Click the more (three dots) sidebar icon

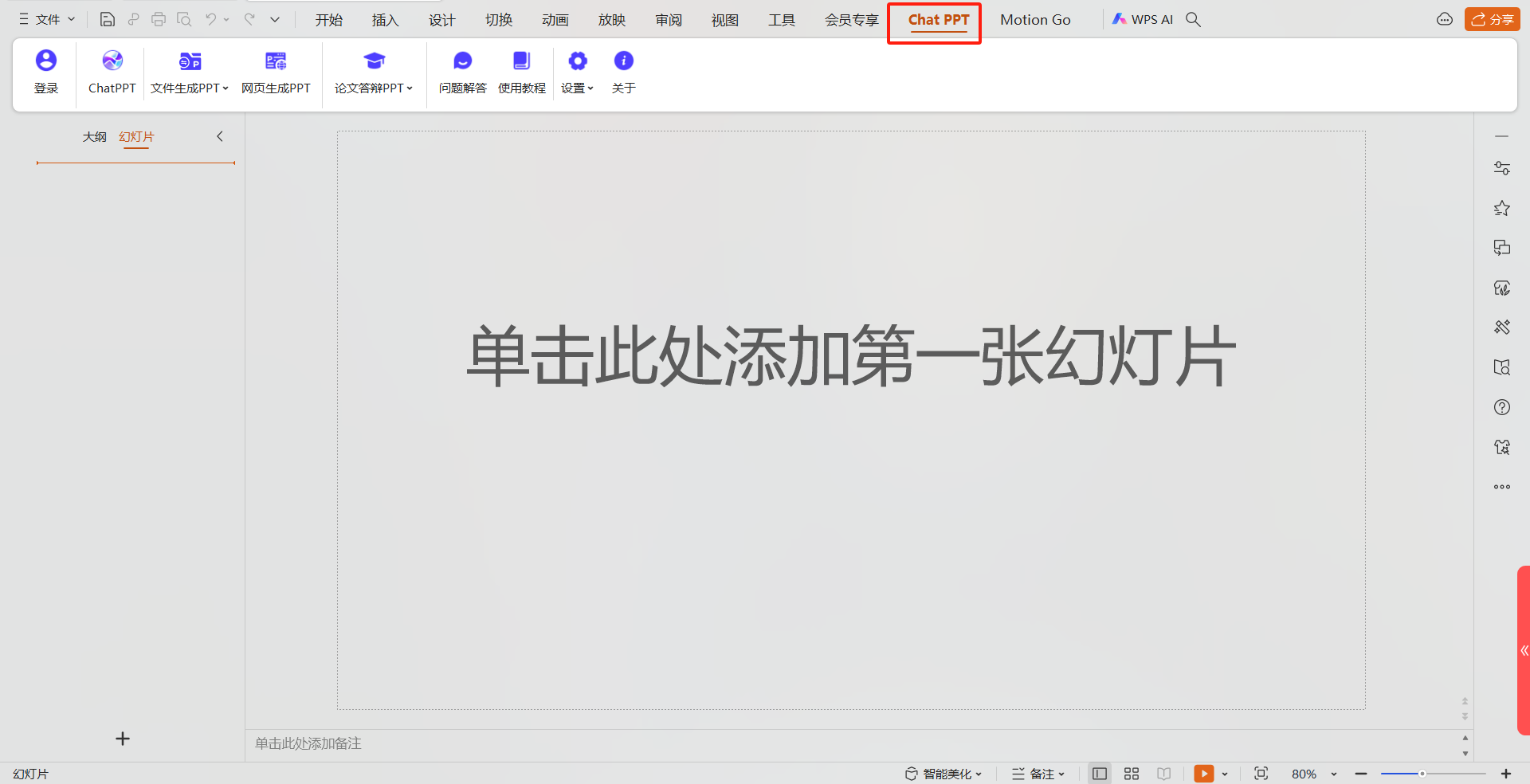1502,487
